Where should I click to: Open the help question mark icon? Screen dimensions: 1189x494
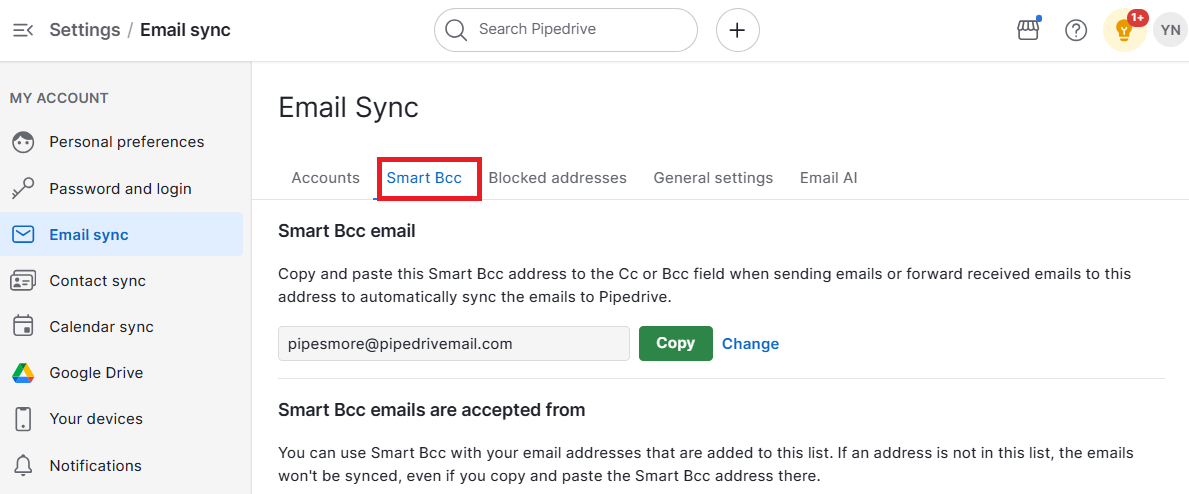[x=1076, y=30]
